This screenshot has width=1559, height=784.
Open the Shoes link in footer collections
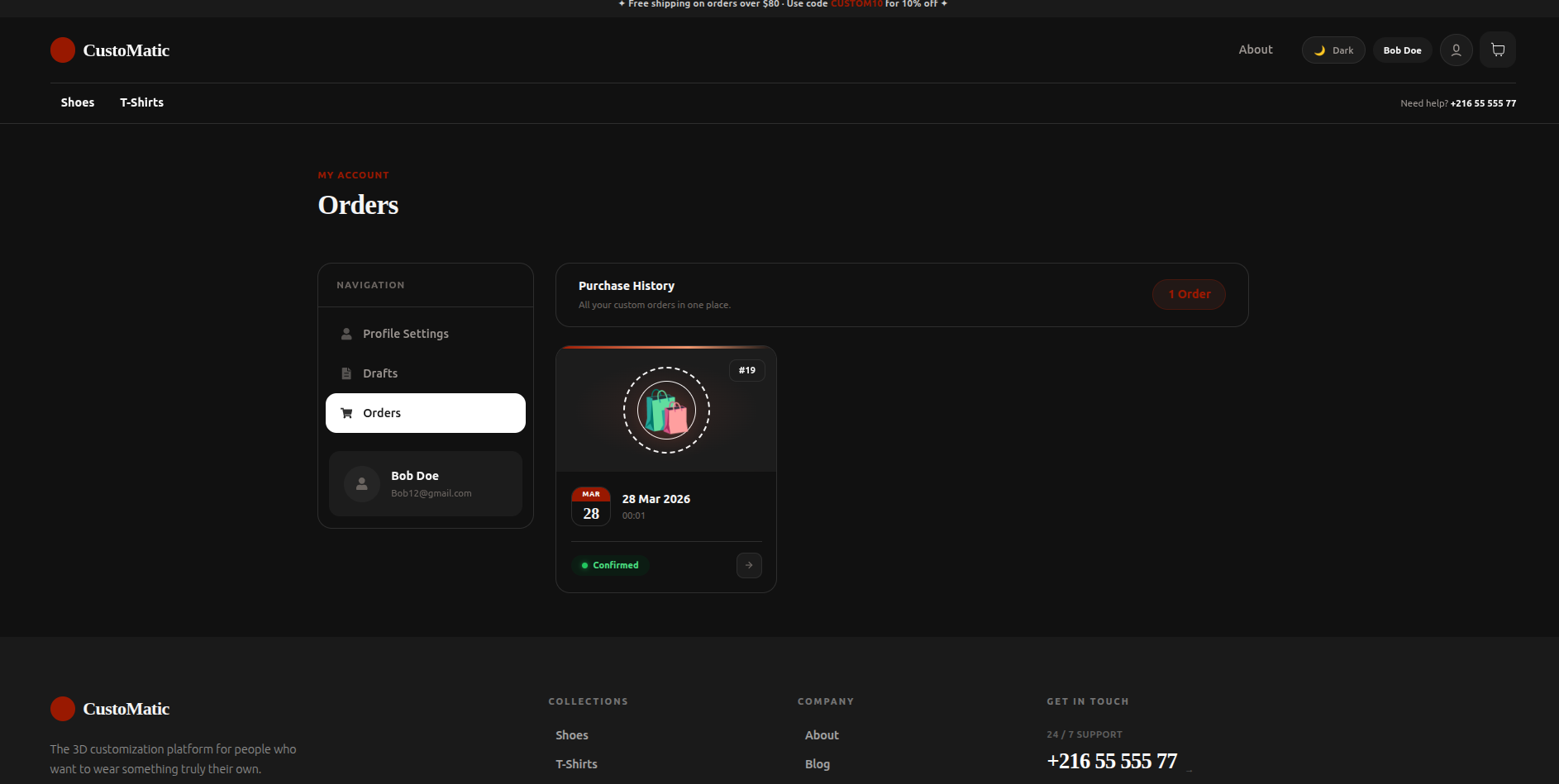pos(572,735)
